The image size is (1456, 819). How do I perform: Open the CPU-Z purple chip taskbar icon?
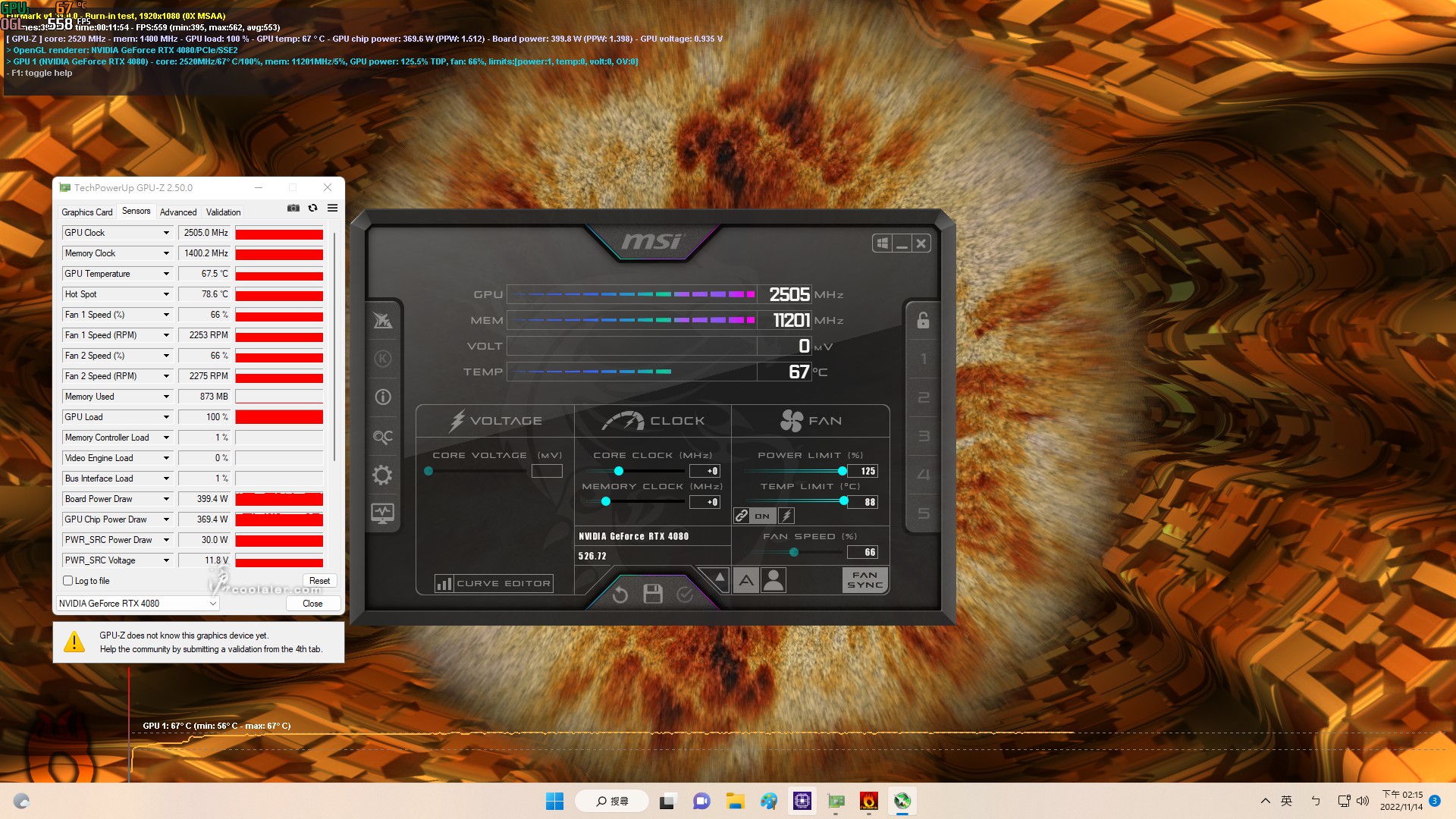pyautogui.click(x=802, y=801)
